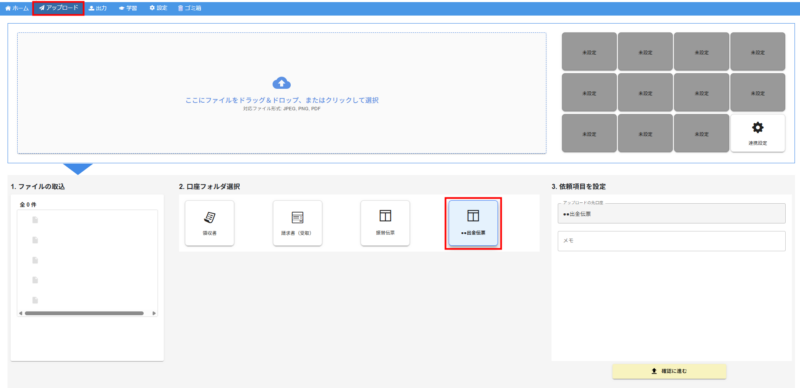Click the 全0件 file count text
800x388 pixels.
tap(28, 204)
